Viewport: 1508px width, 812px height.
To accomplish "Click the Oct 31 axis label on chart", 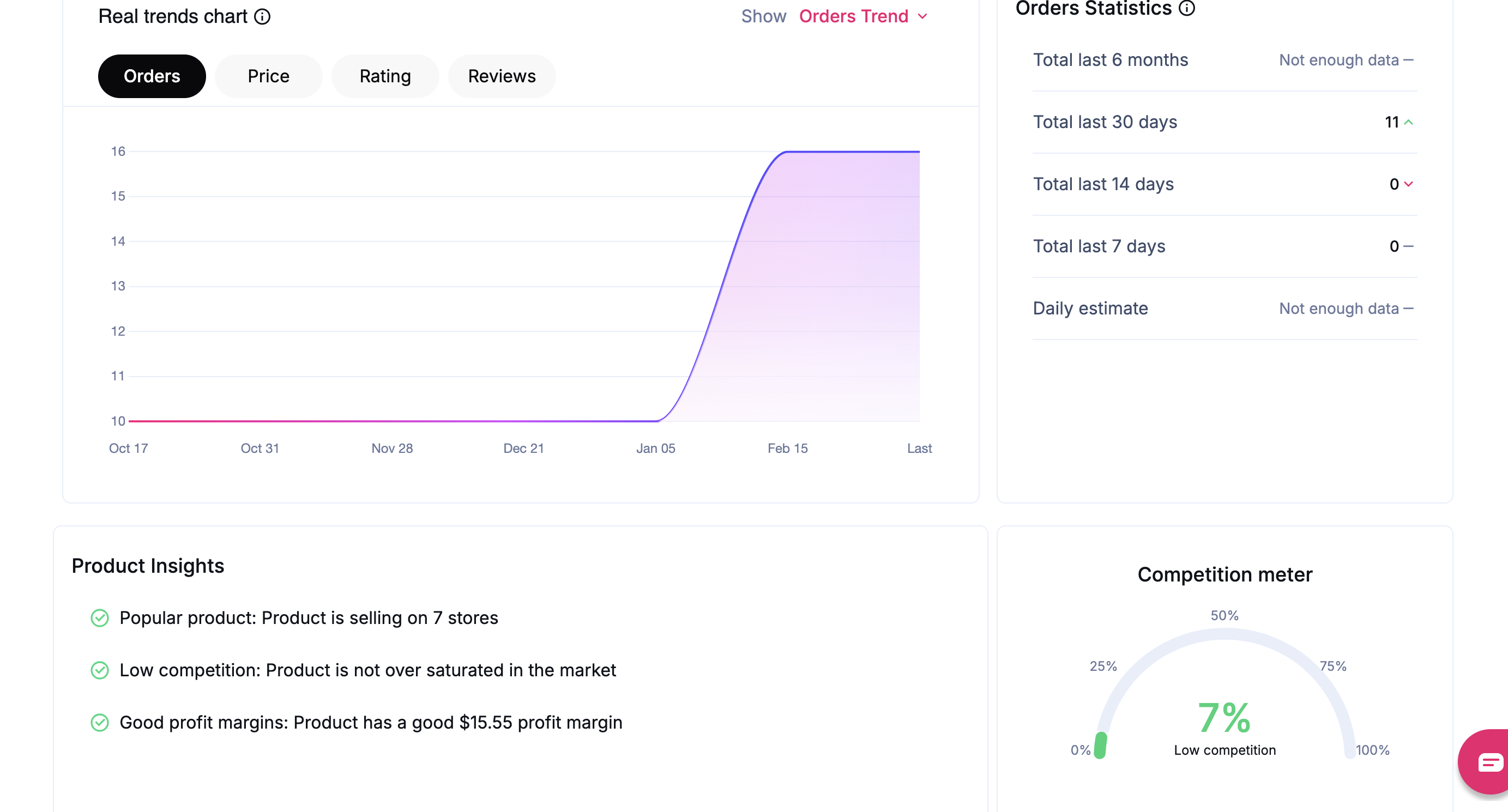I will (260, 448).
